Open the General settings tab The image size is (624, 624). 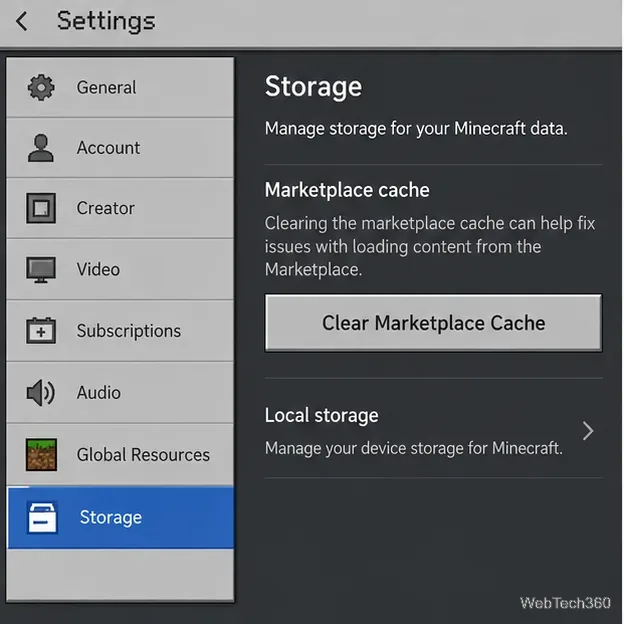coord(120,88)
